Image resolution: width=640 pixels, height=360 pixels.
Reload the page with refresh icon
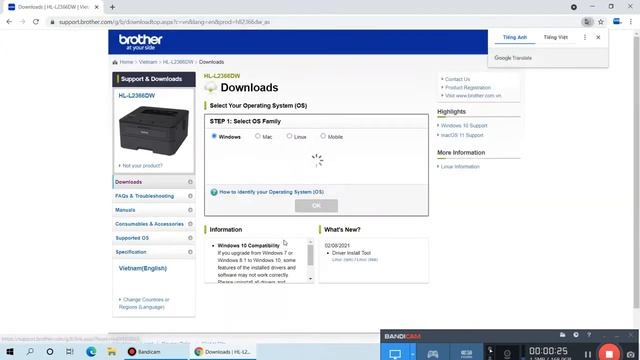pos(36,22)
